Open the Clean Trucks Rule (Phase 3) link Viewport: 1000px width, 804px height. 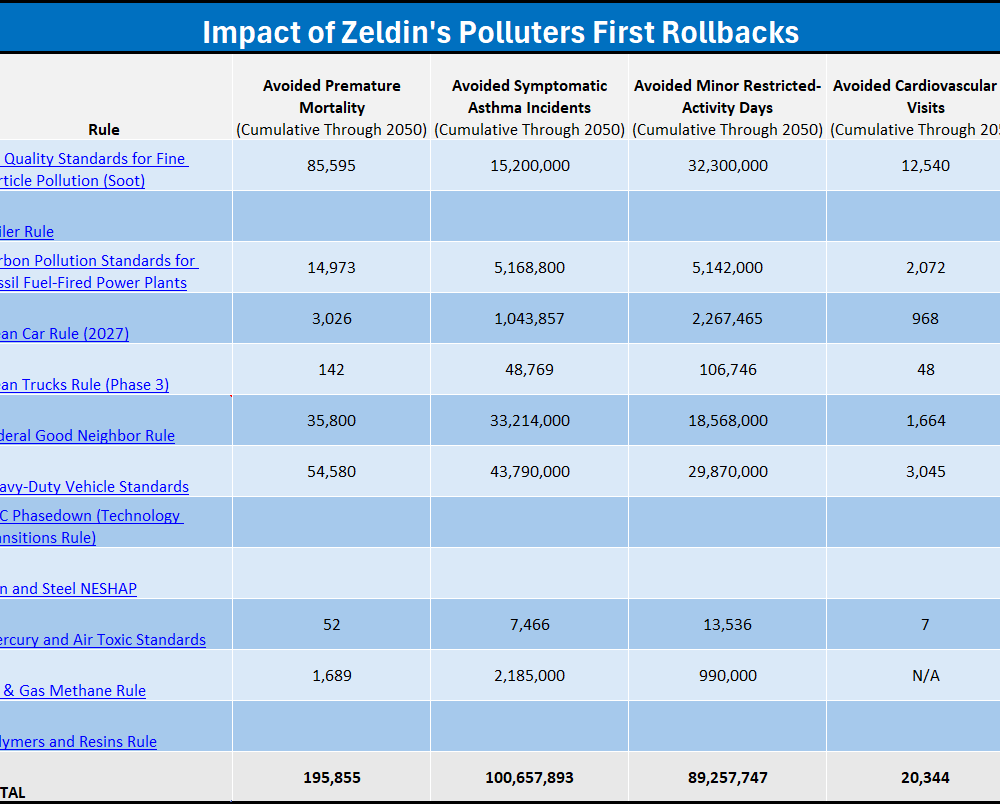pos(84,384)
